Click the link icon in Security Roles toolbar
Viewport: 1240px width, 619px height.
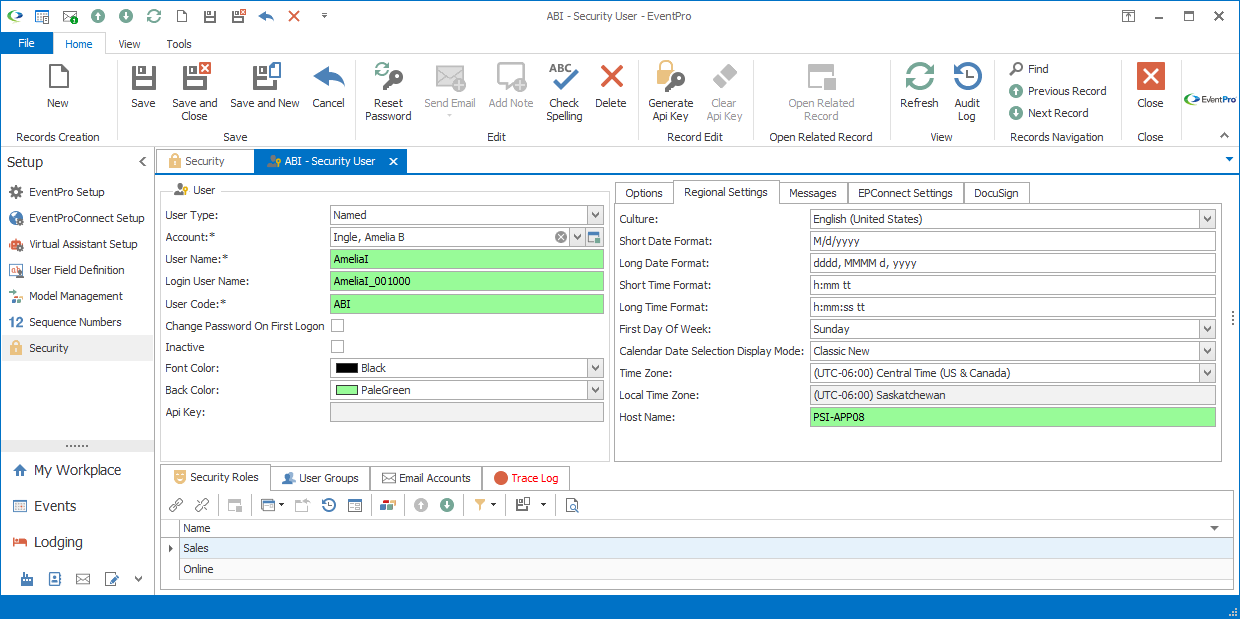[176, 505]
